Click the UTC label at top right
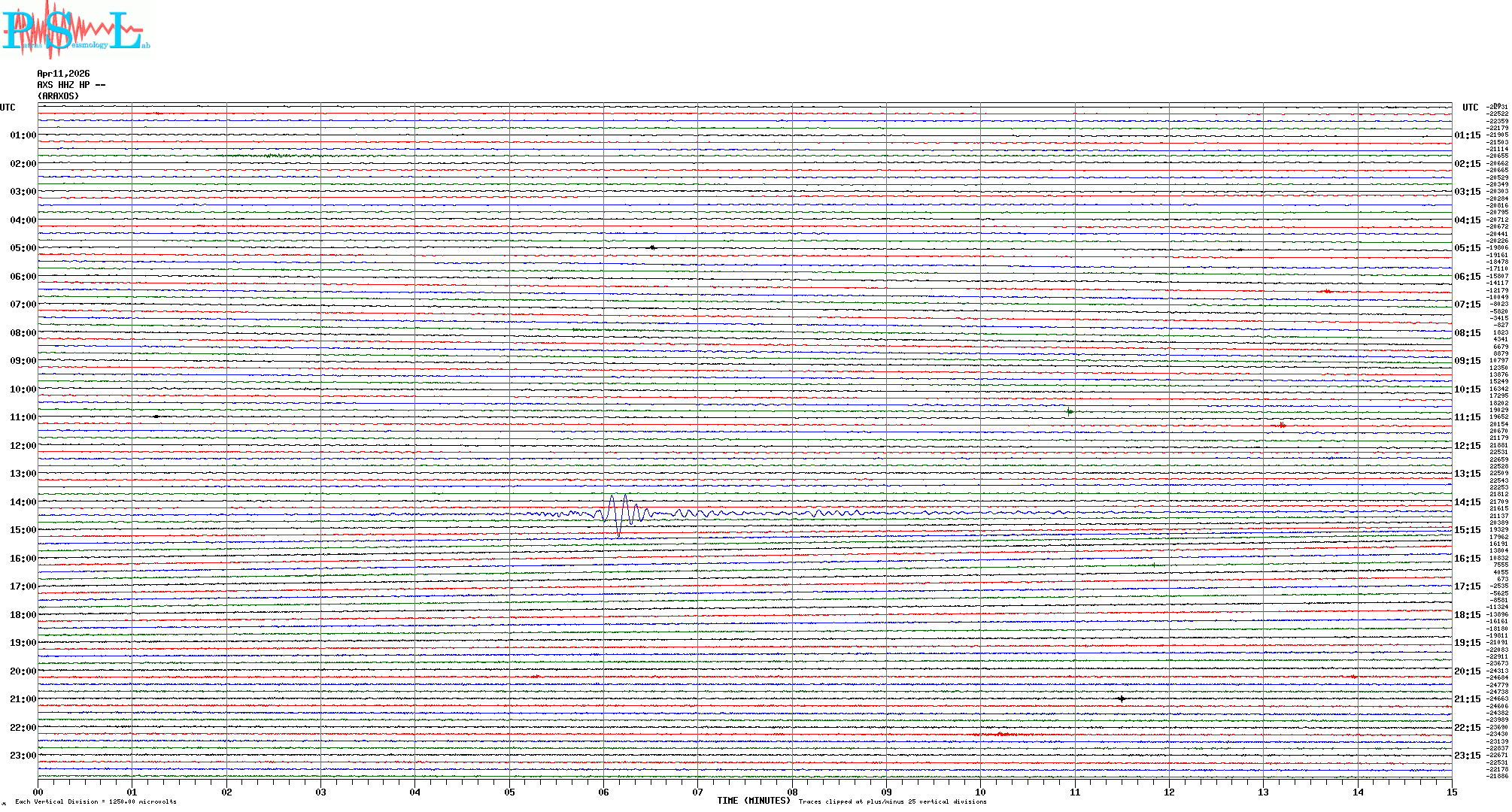Image resolution: width=1512 pixels, height=812 pixels. (1470, 108)
